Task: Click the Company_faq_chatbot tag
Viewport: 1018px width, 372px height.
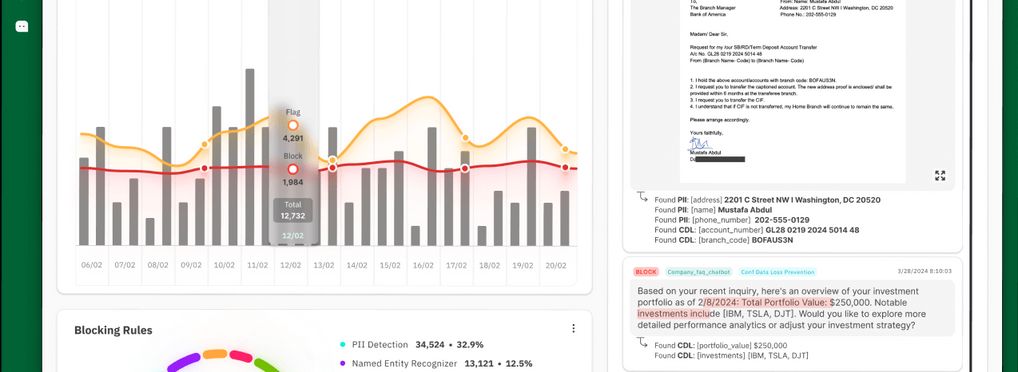Action: pos(698,272)
